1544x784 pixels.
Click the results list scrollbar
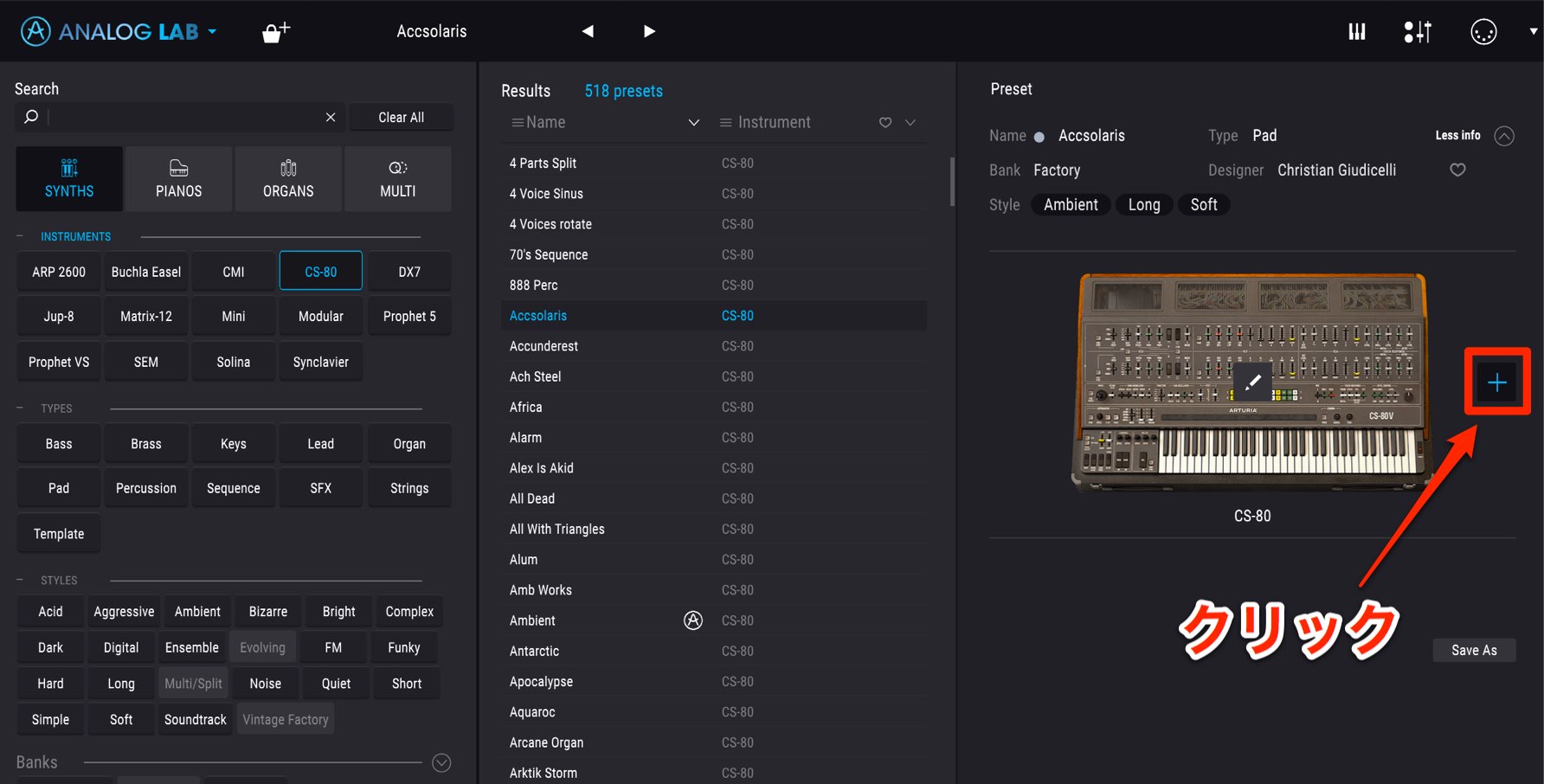click(x=952, y=182)
